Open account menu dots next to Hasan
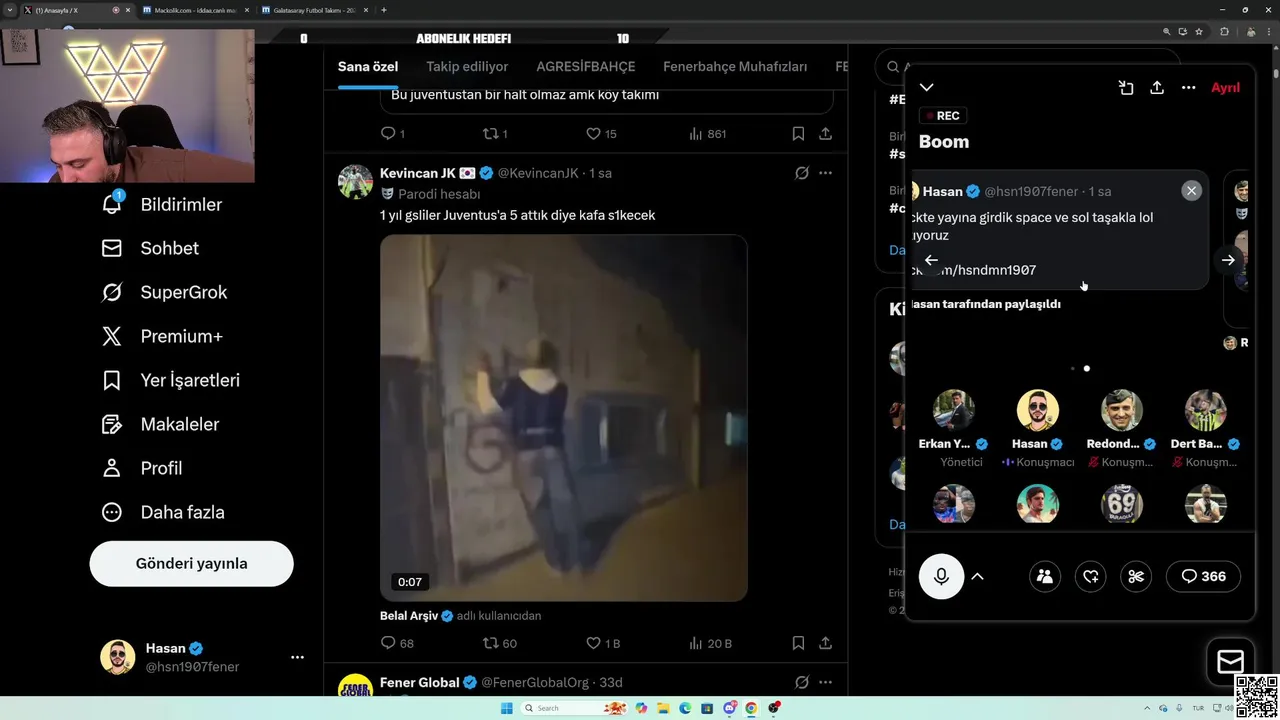This screenshot has height=720, width=1280. tap(297, 657)
